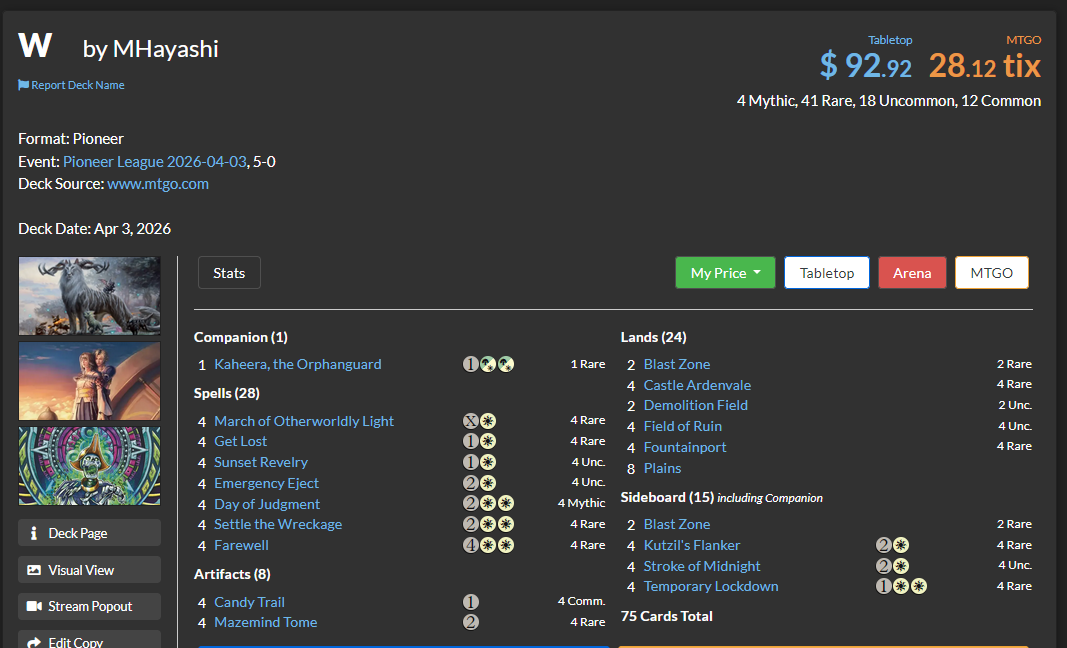This screenshot has height=648, width=1067.
Task: Open the Kutzil's Flanker card link
Action: point(691,545)
